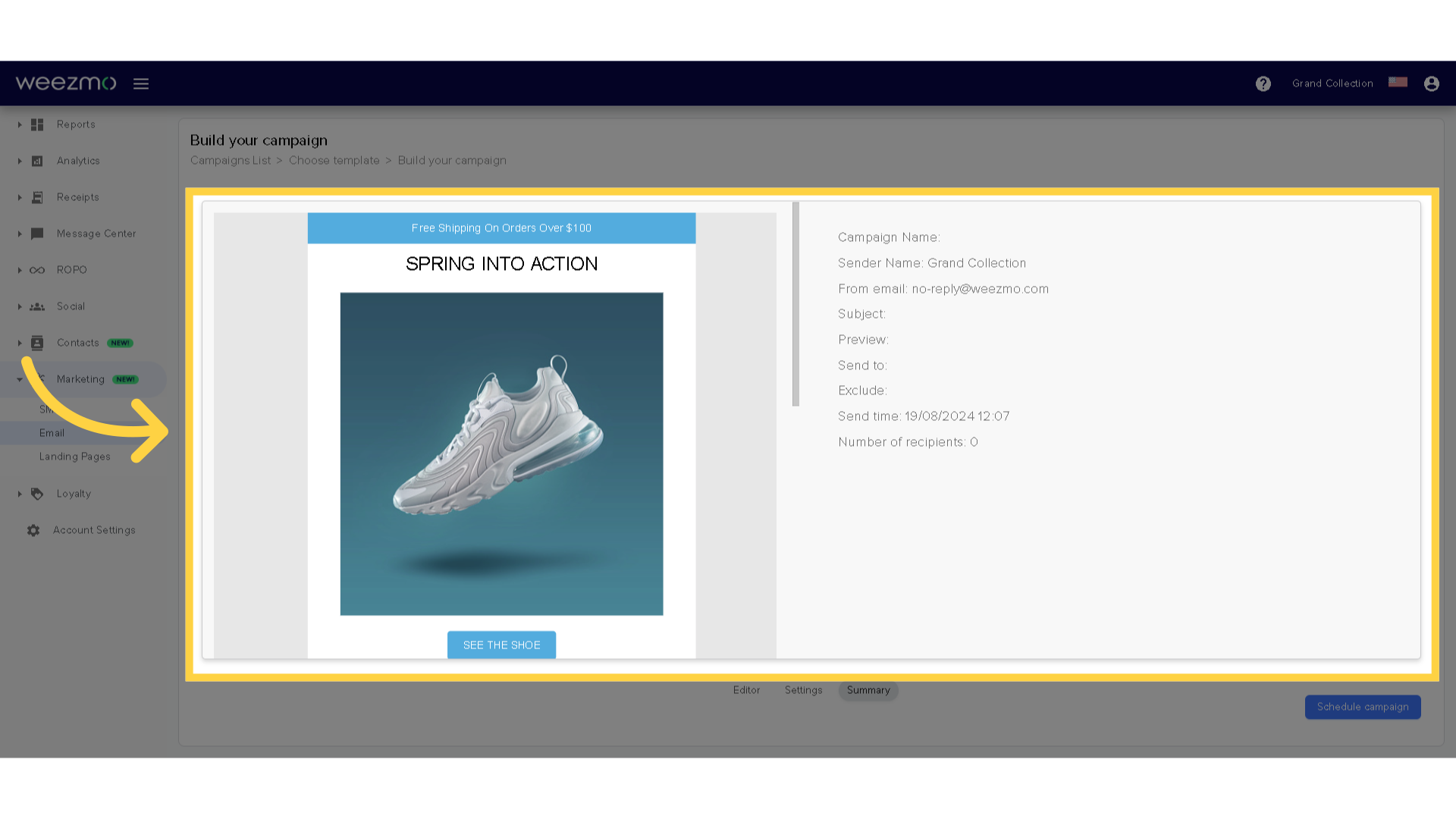1456x819 pixels.
Task: Go to Choose template breadcrumb
Action: (334, 161)
